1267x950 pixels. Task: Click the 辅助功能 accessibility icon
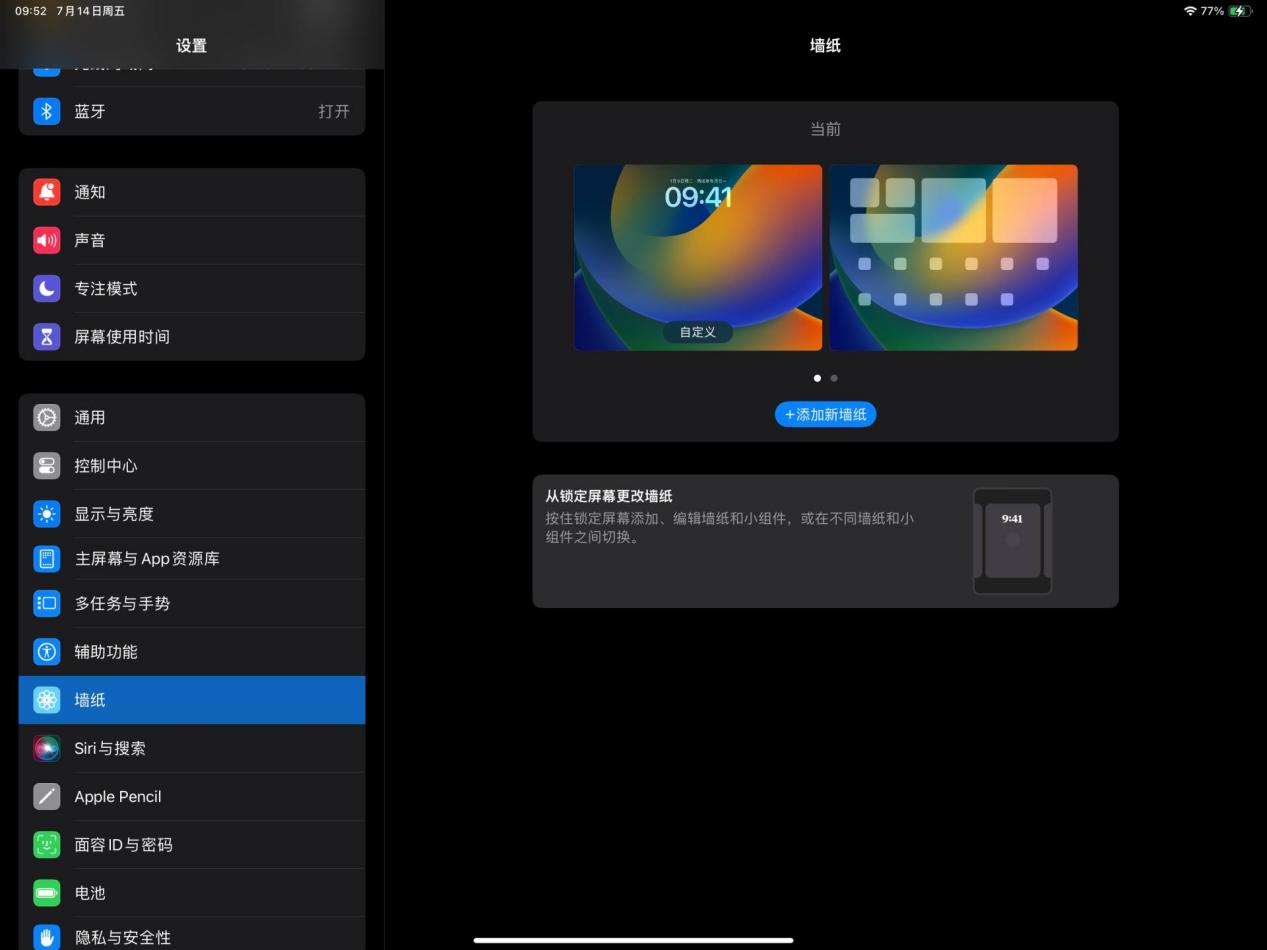coord(47,651)
